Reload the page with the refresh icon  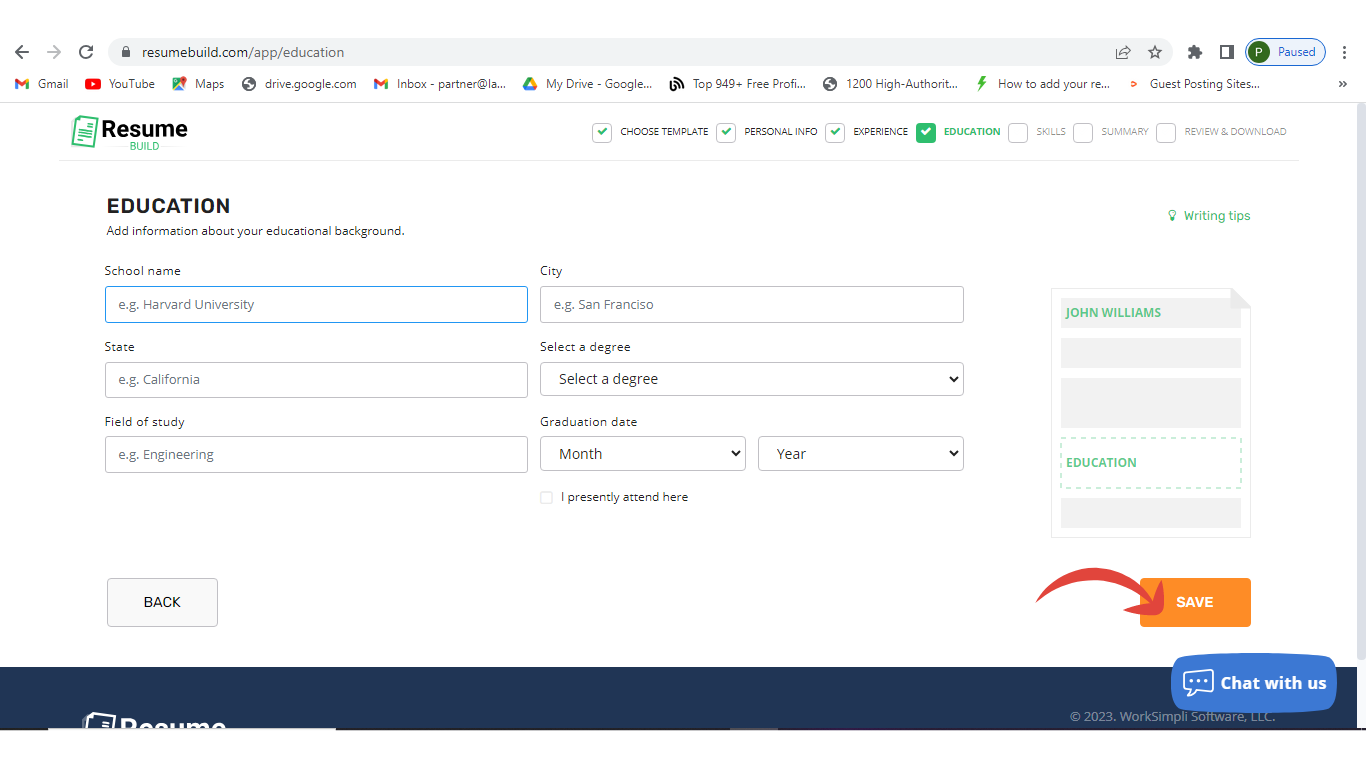[x=86, y=52]
